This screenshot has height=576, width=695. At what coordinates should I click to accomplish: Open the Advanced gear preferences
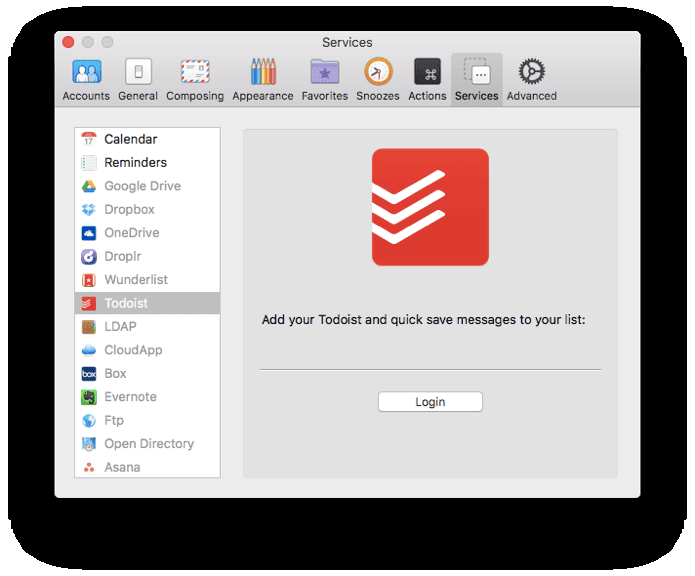532,80
